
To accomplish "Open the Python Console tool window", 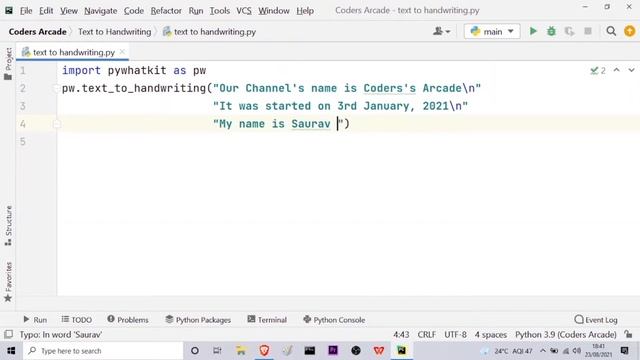I will pyautogui.click(x=334, y=320).
